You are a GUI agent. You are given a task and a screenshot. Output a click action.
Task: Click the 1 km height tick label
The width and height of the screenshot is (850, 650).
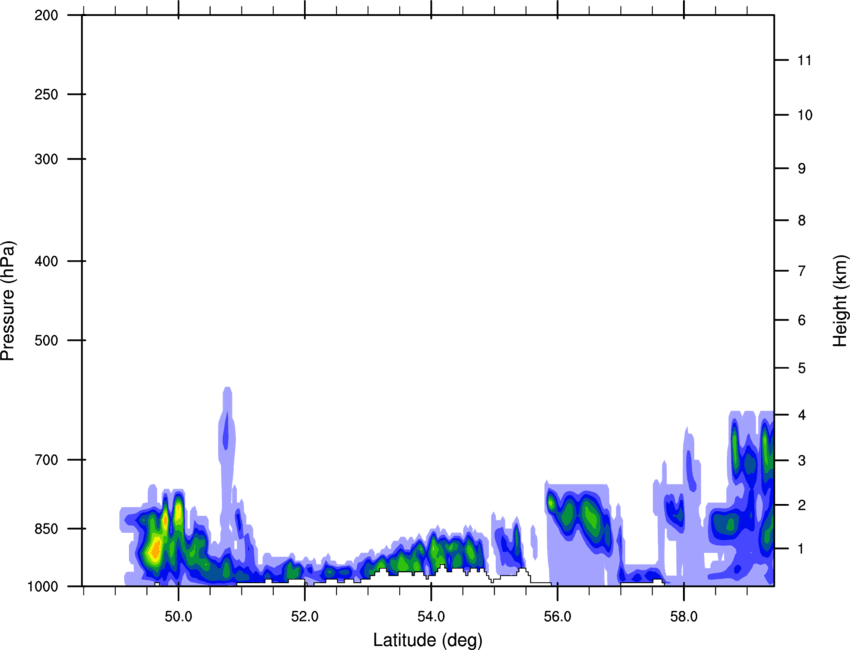[802, 549]
